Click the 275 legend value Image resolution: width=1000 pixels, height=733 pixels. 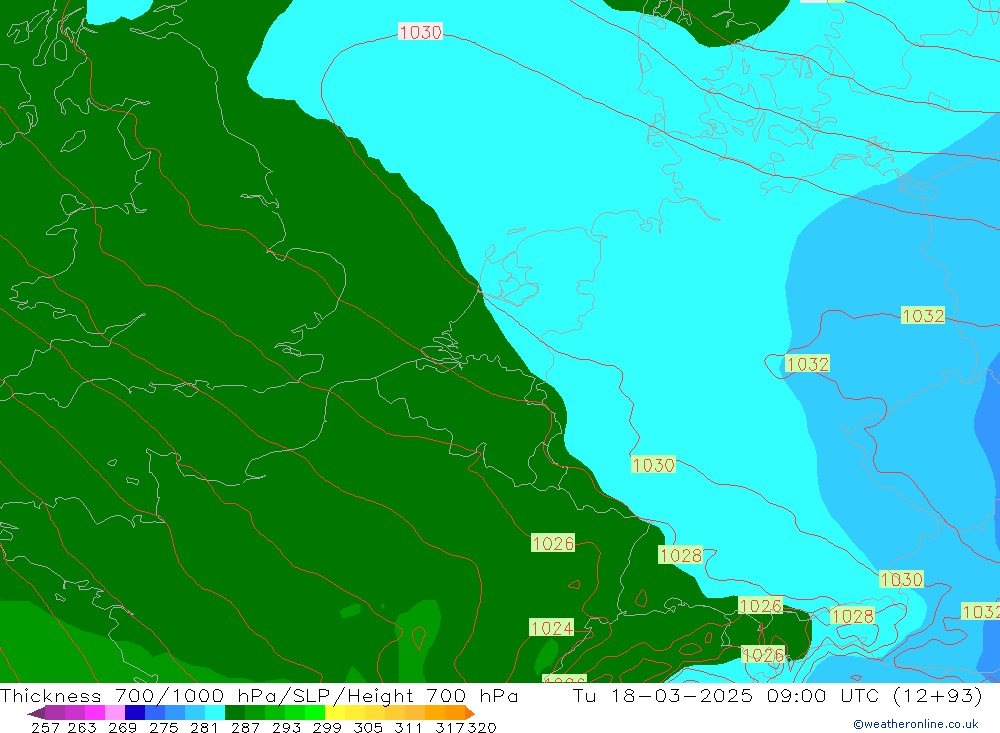click(163, 727)
